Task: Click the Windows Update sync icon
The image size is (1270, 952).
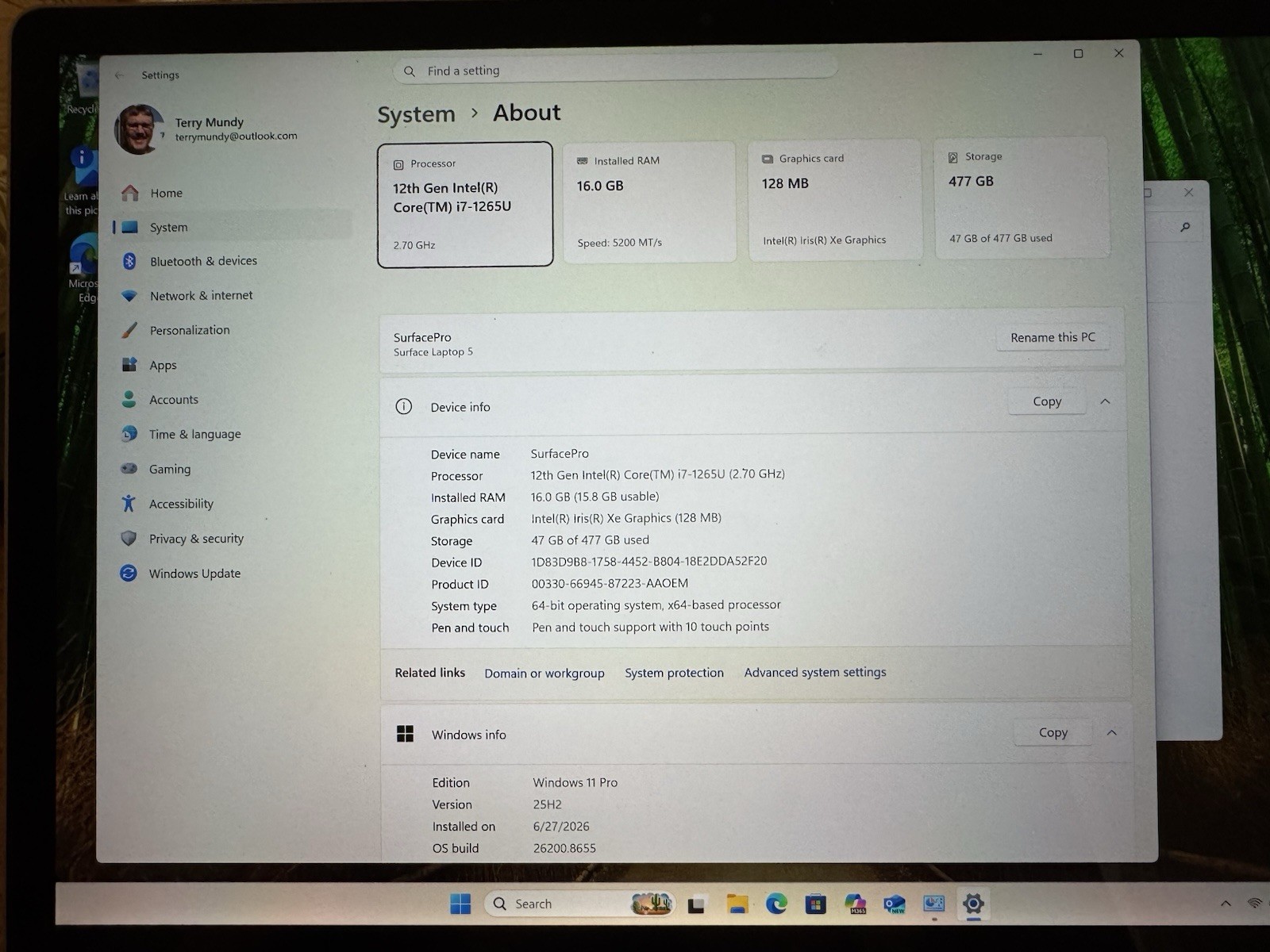Action: [x=128, y=573]
